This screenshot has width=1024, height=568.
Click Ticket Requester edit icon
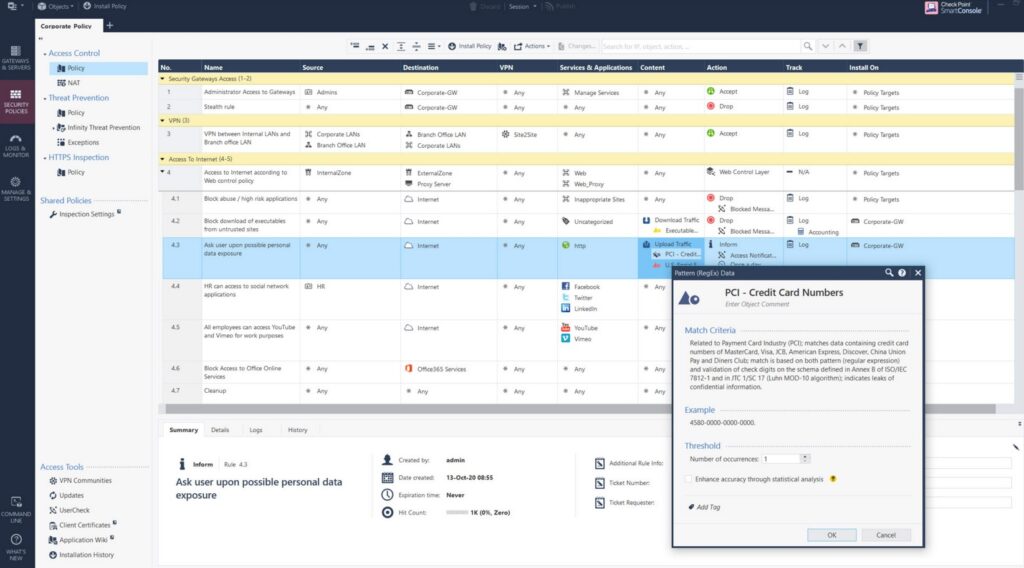pos(600,503)
